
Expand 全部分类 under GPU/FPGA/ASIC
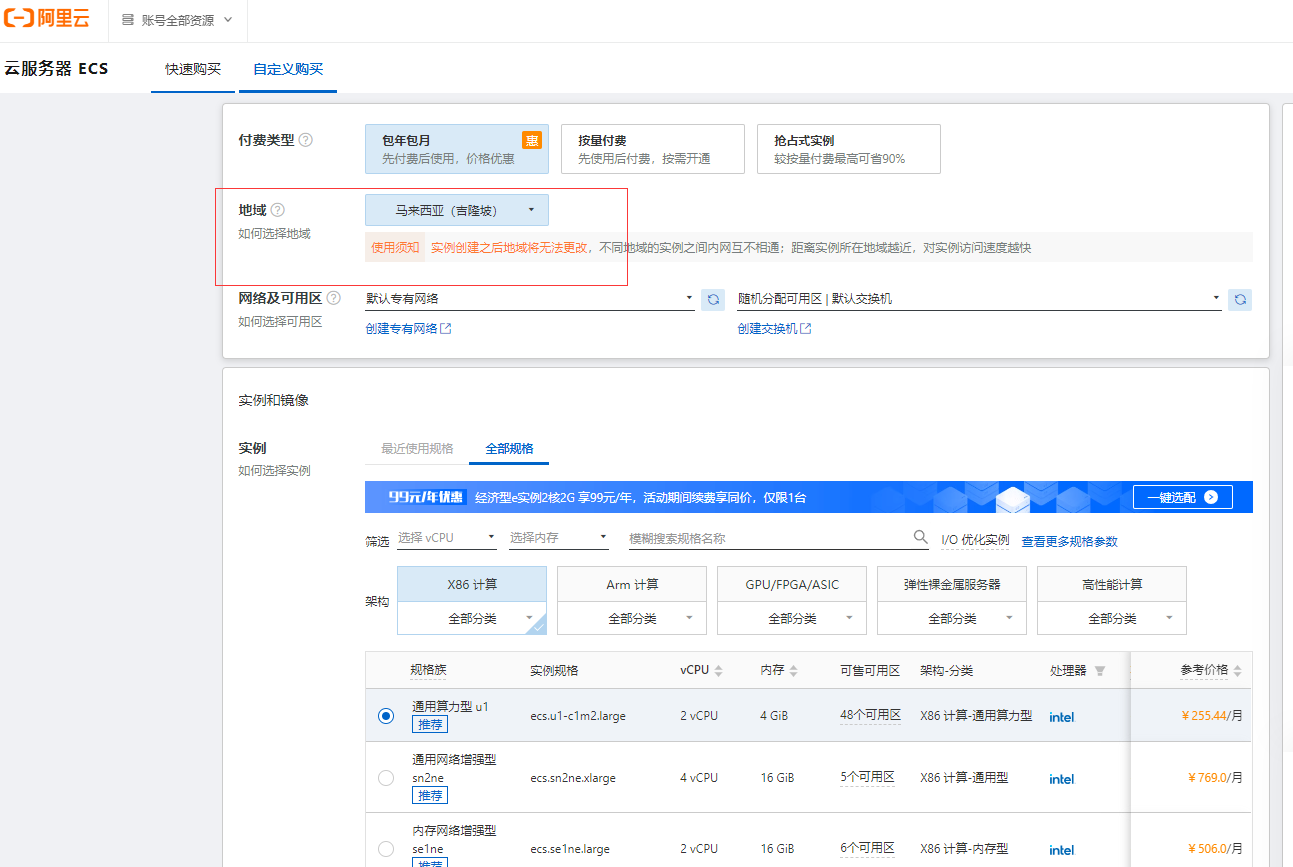pos(792,618)
